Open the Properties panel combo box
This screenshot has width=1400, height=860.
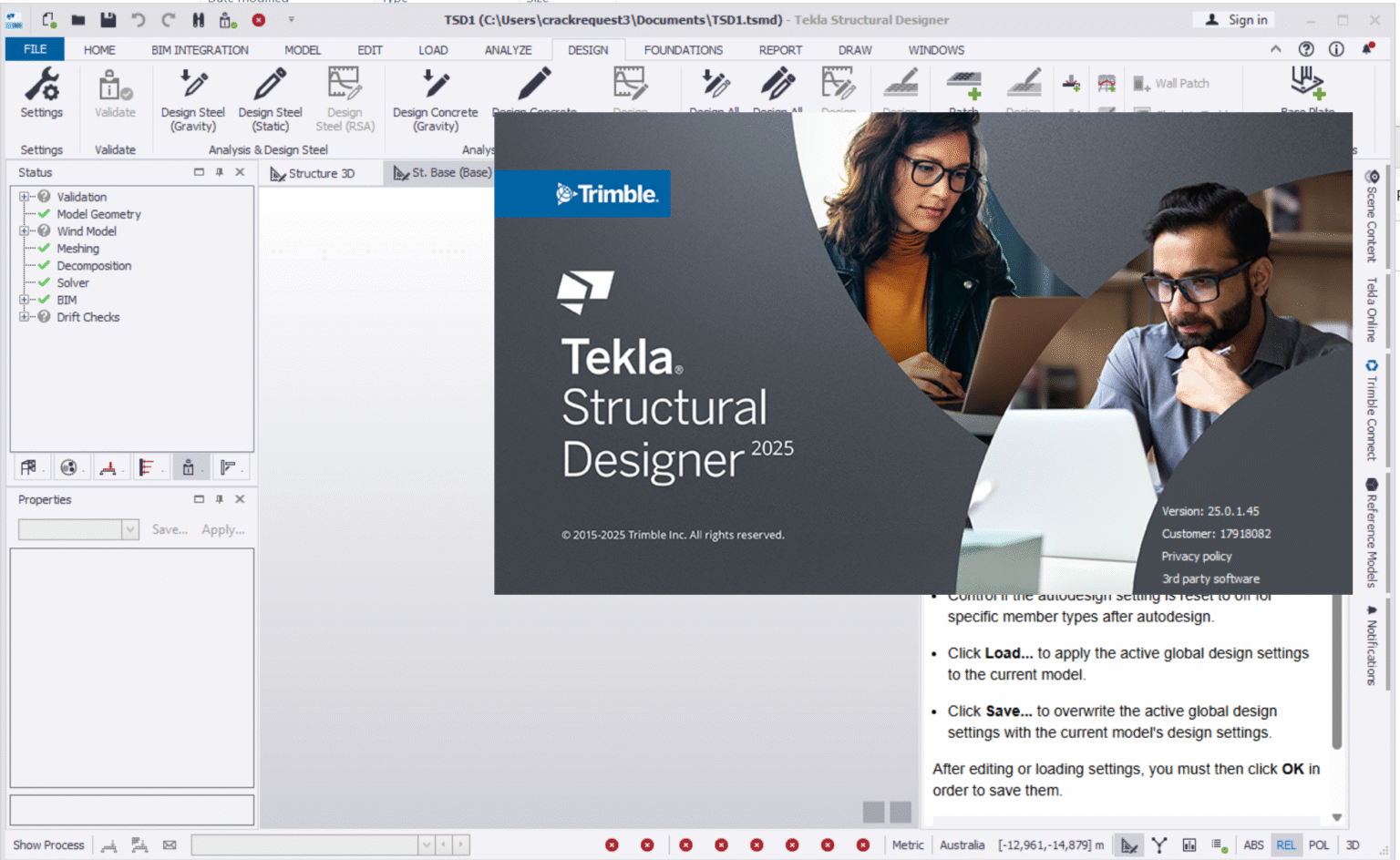click(x=78, y=529)
